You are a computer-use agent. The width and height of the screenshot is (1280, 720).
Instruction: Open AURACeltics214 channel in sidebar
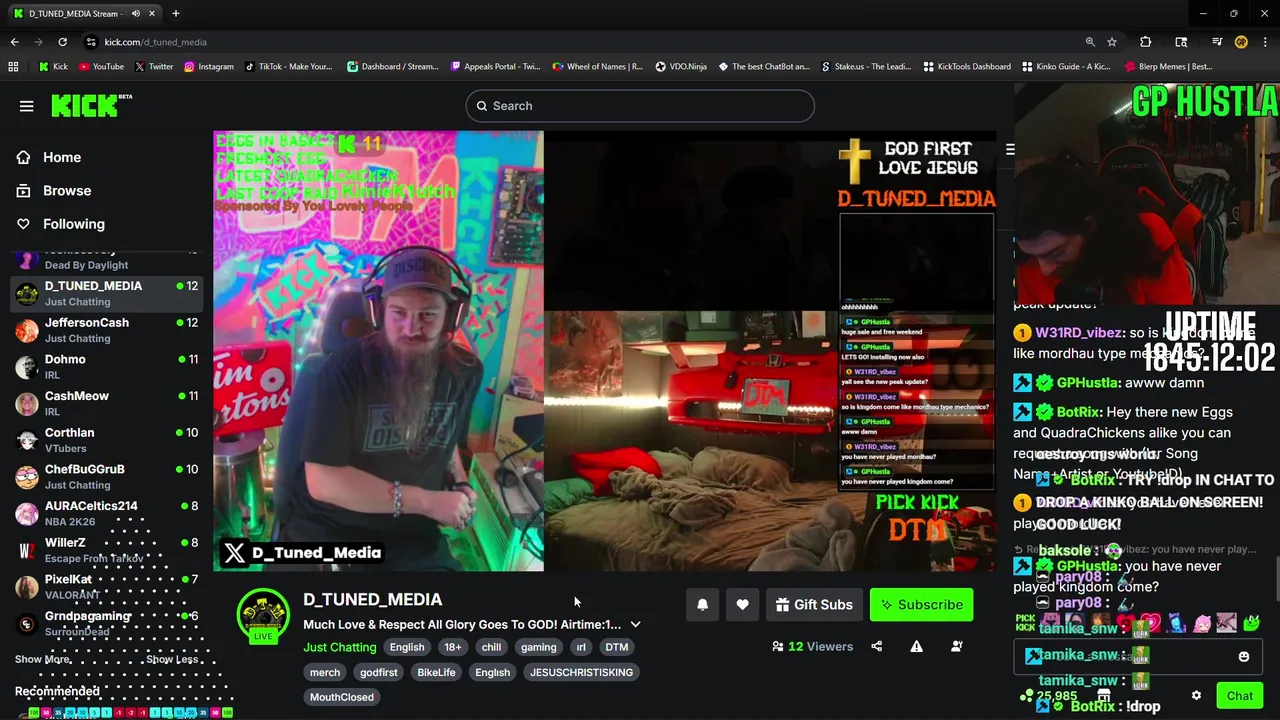click(107, 513)
